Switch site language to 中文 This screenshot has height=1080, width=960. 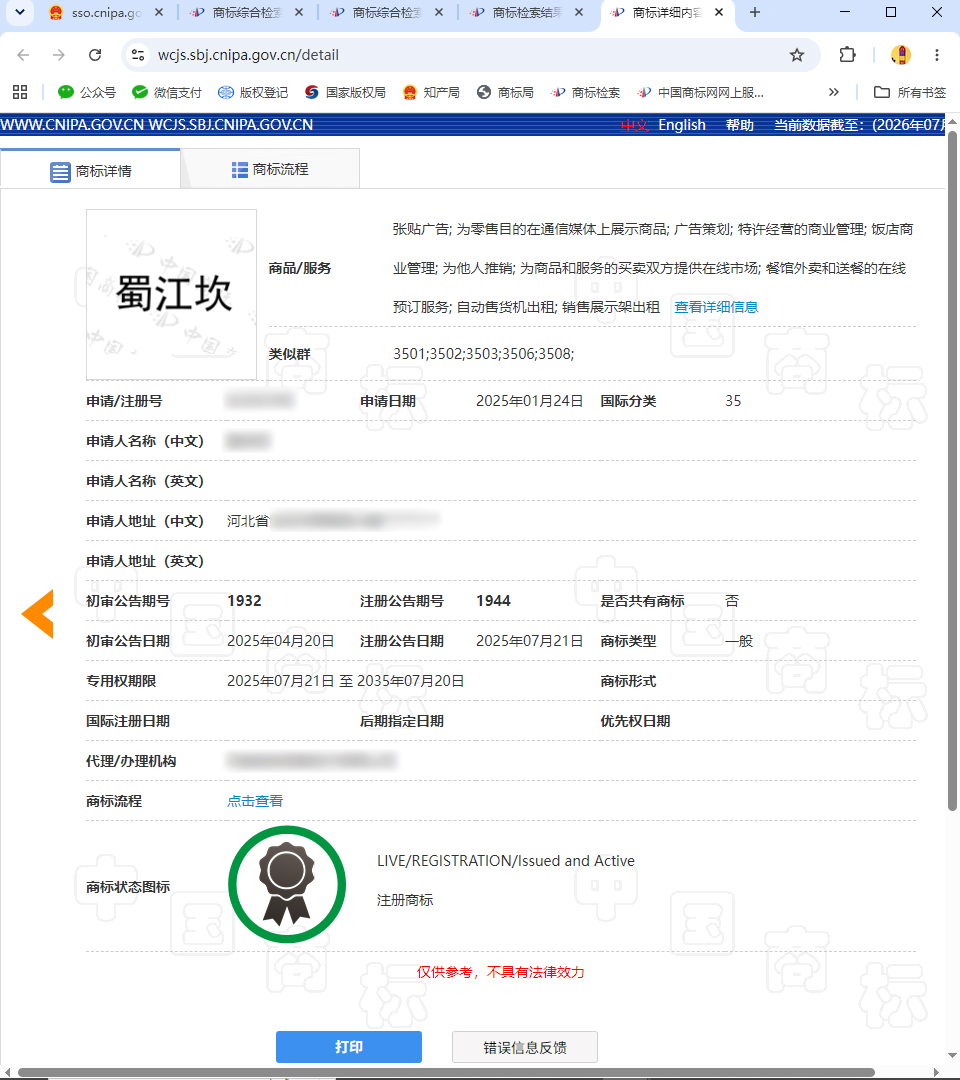634,125
